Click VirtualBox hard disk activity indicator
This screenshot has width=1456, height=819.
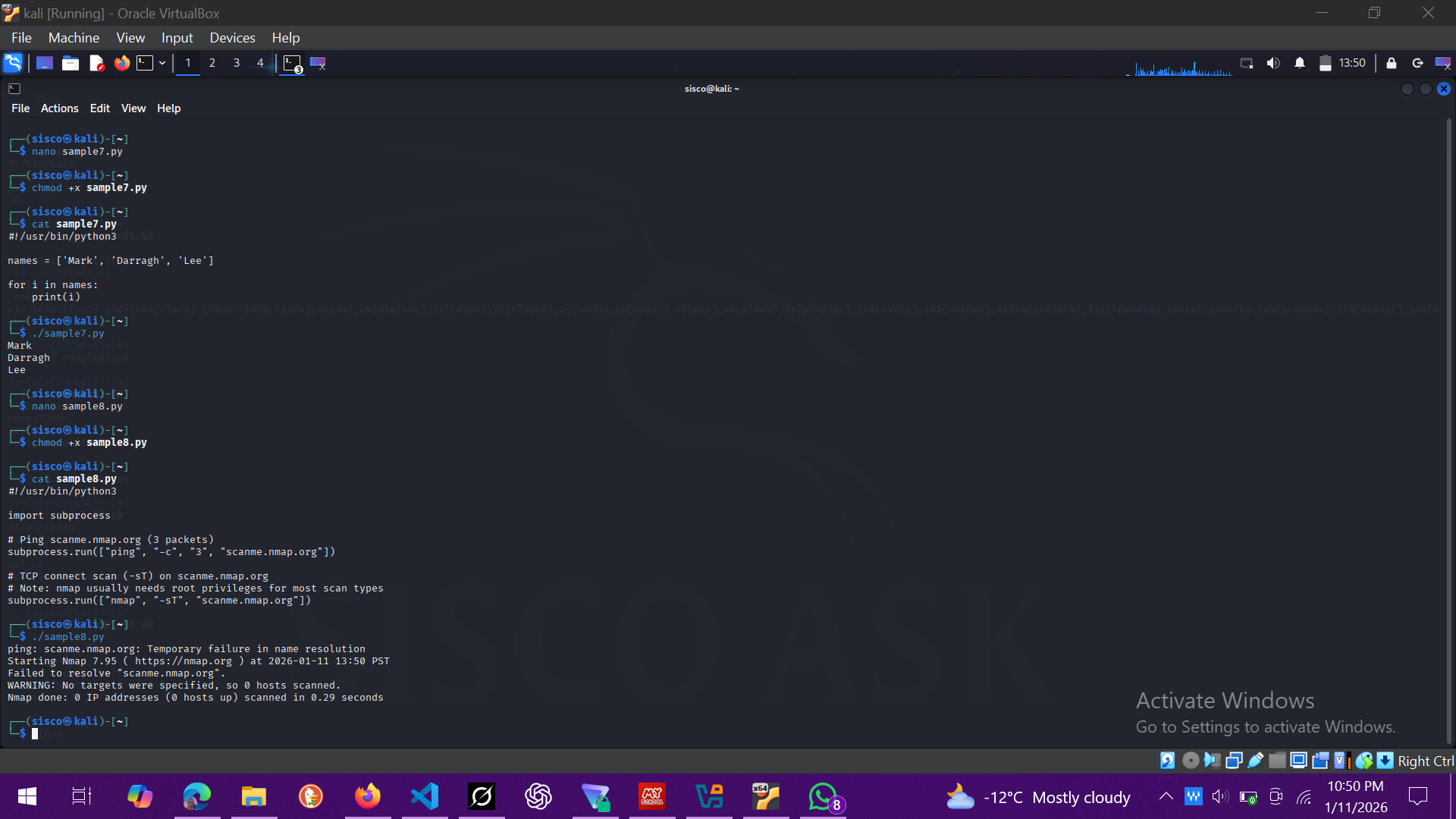pyautogui.click(x=1168, y=761)
